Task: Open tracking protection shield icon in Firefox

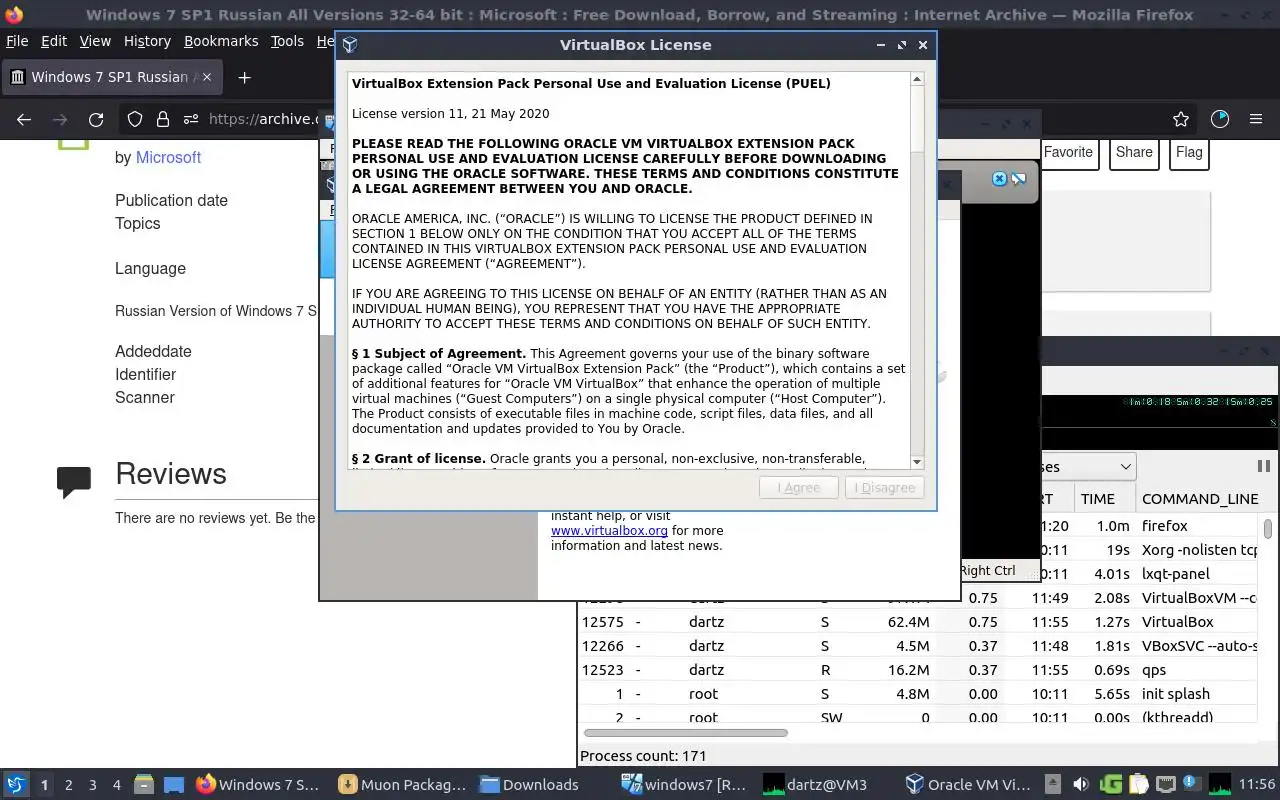Action: click(x=135, y=119)
